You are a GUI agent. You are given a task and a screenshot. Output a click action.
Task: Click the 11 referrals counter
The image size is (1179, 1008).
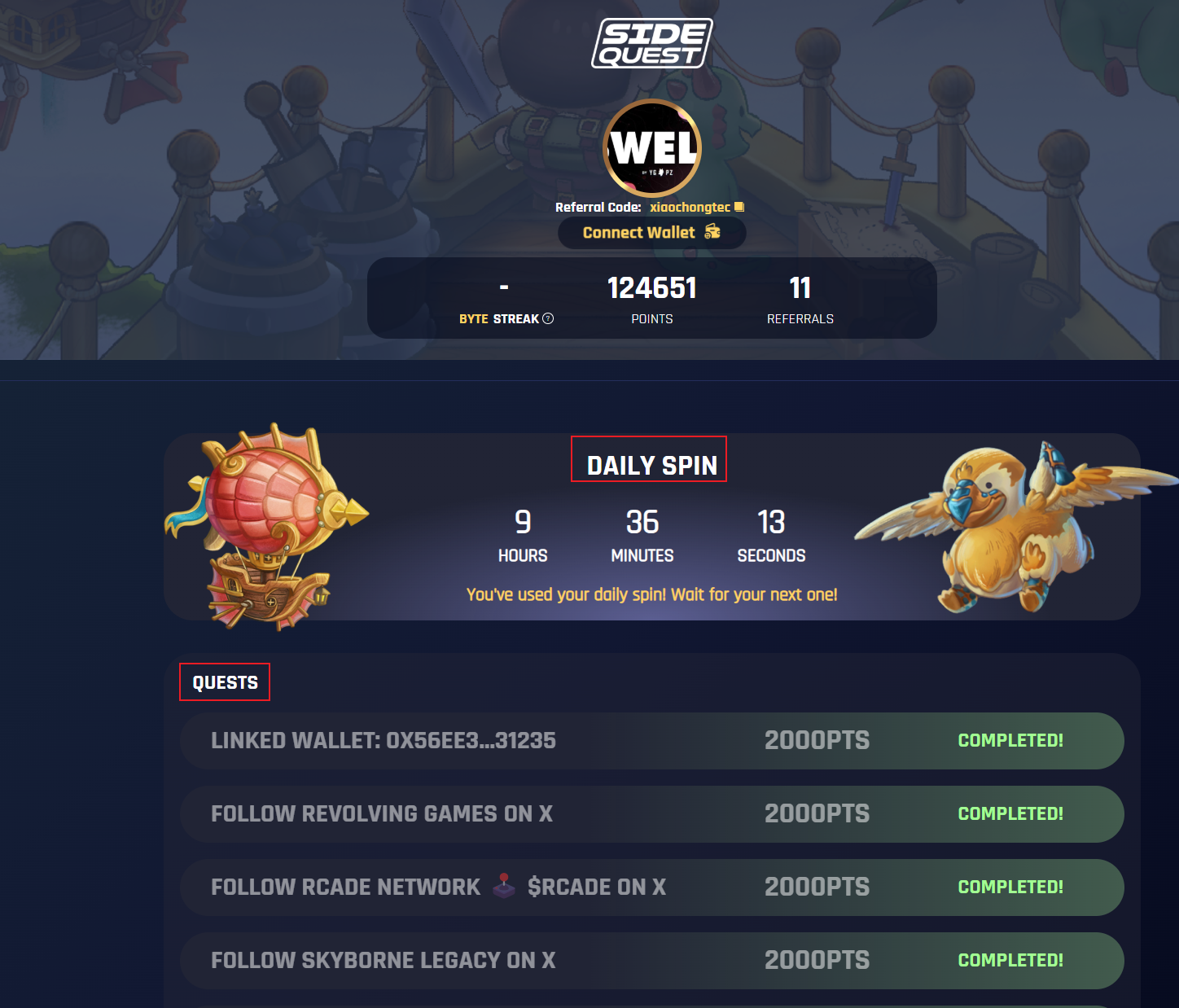800,287
